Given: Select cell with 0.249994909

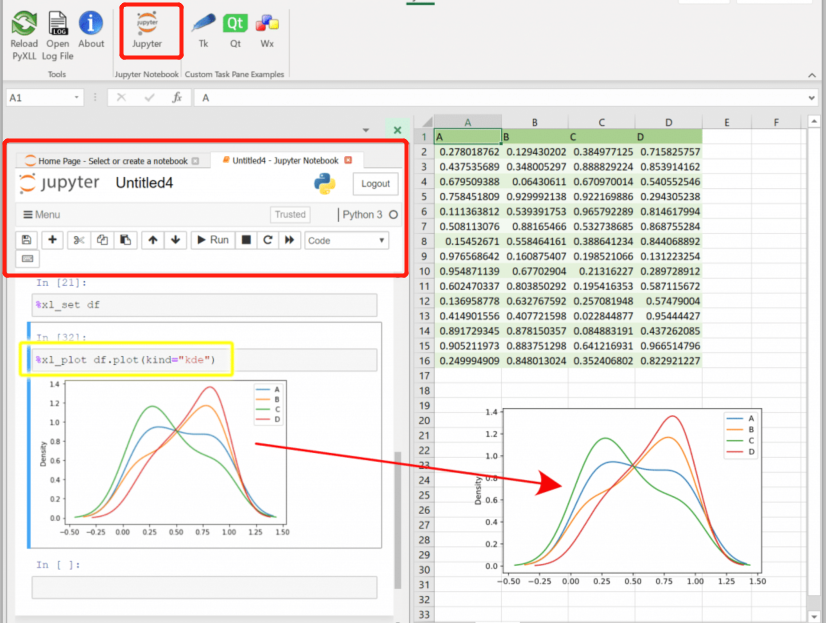Looking at the screenshot, I should pos(468,361).
